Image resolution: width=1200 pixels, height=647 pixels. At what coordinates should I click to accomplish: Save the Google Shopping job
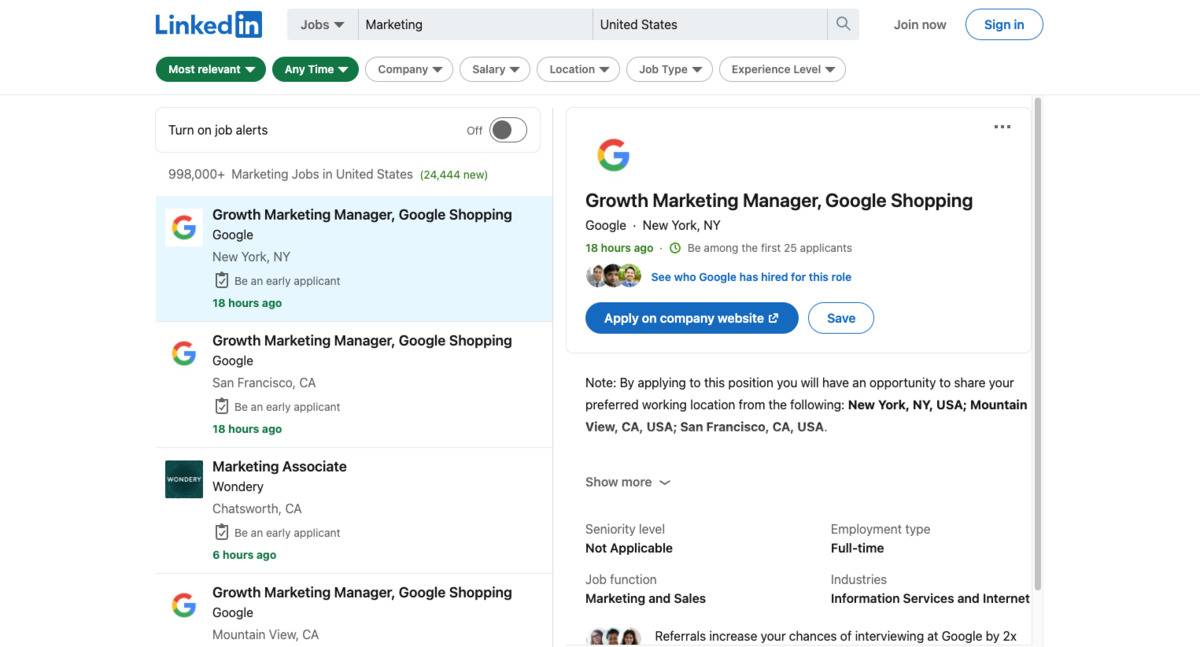tap(841, 318)
